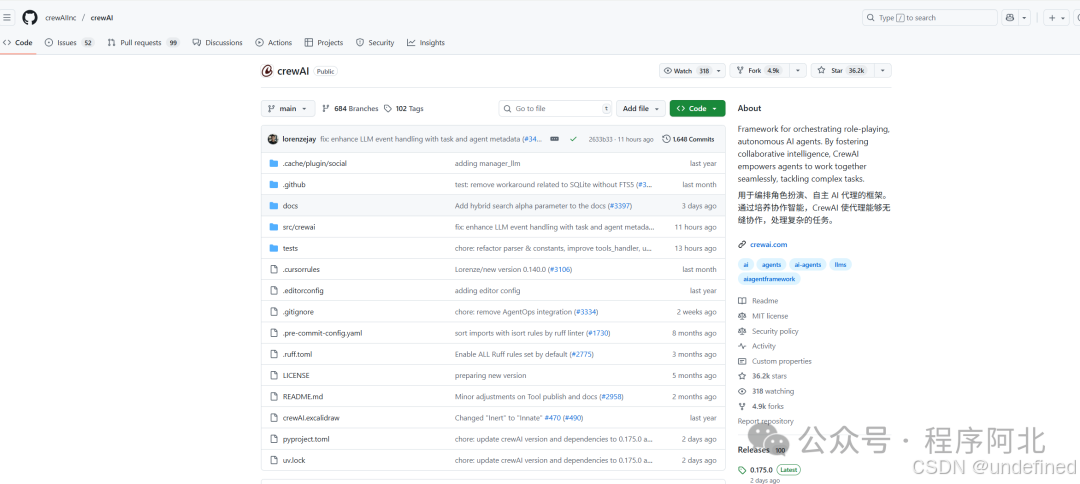Expand the Watch options dropdown arrow

click(719, 71)
